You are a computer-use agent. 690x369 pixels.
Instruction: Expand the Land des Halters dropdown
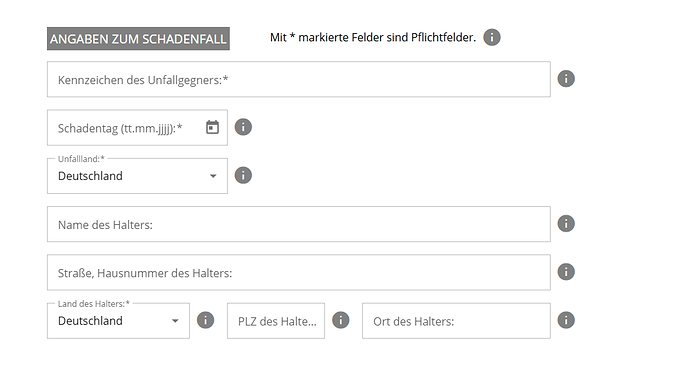118,321
